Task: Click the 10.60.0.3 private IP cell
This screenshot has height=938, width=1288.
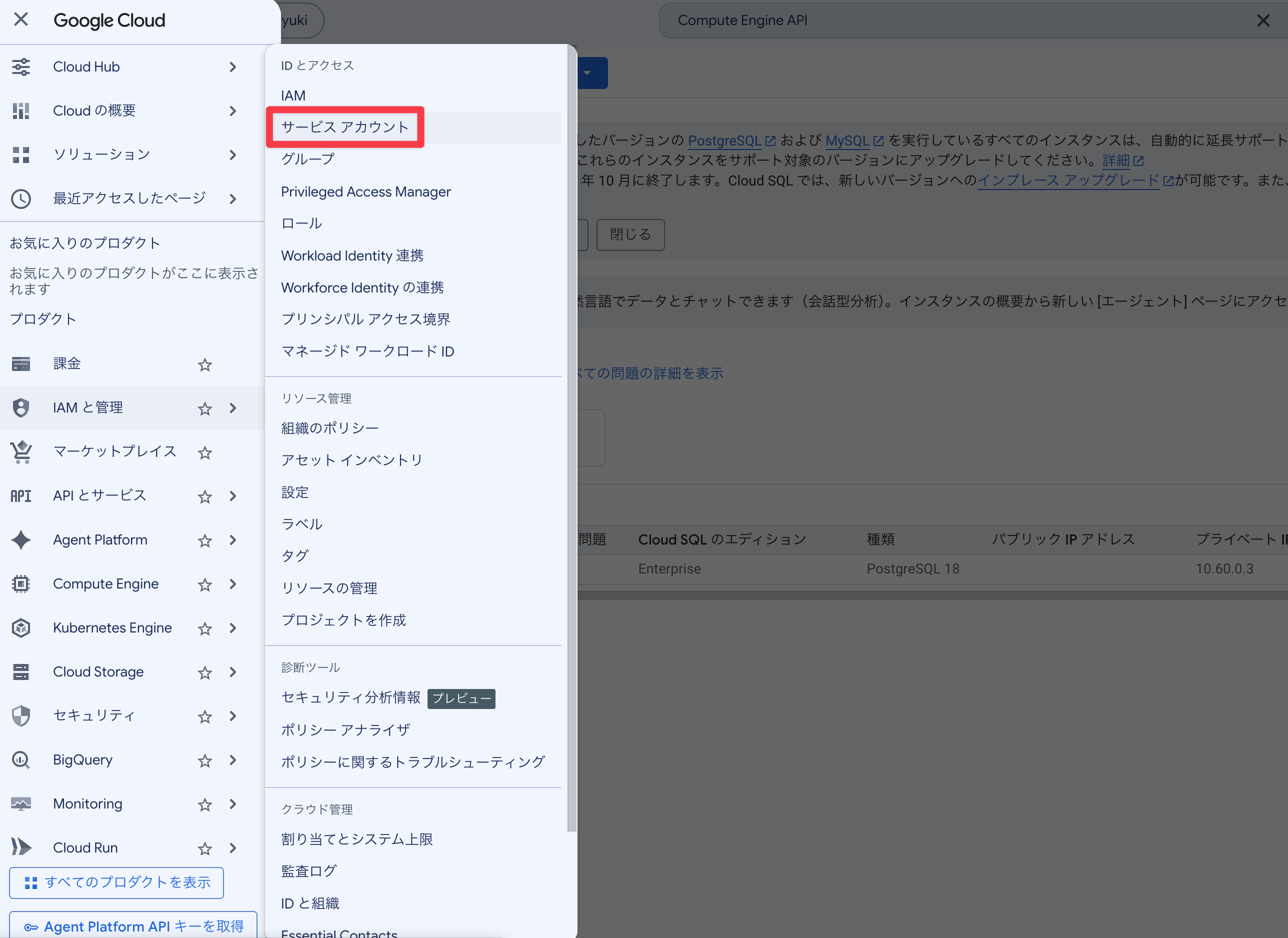Action: (1224, 568)
